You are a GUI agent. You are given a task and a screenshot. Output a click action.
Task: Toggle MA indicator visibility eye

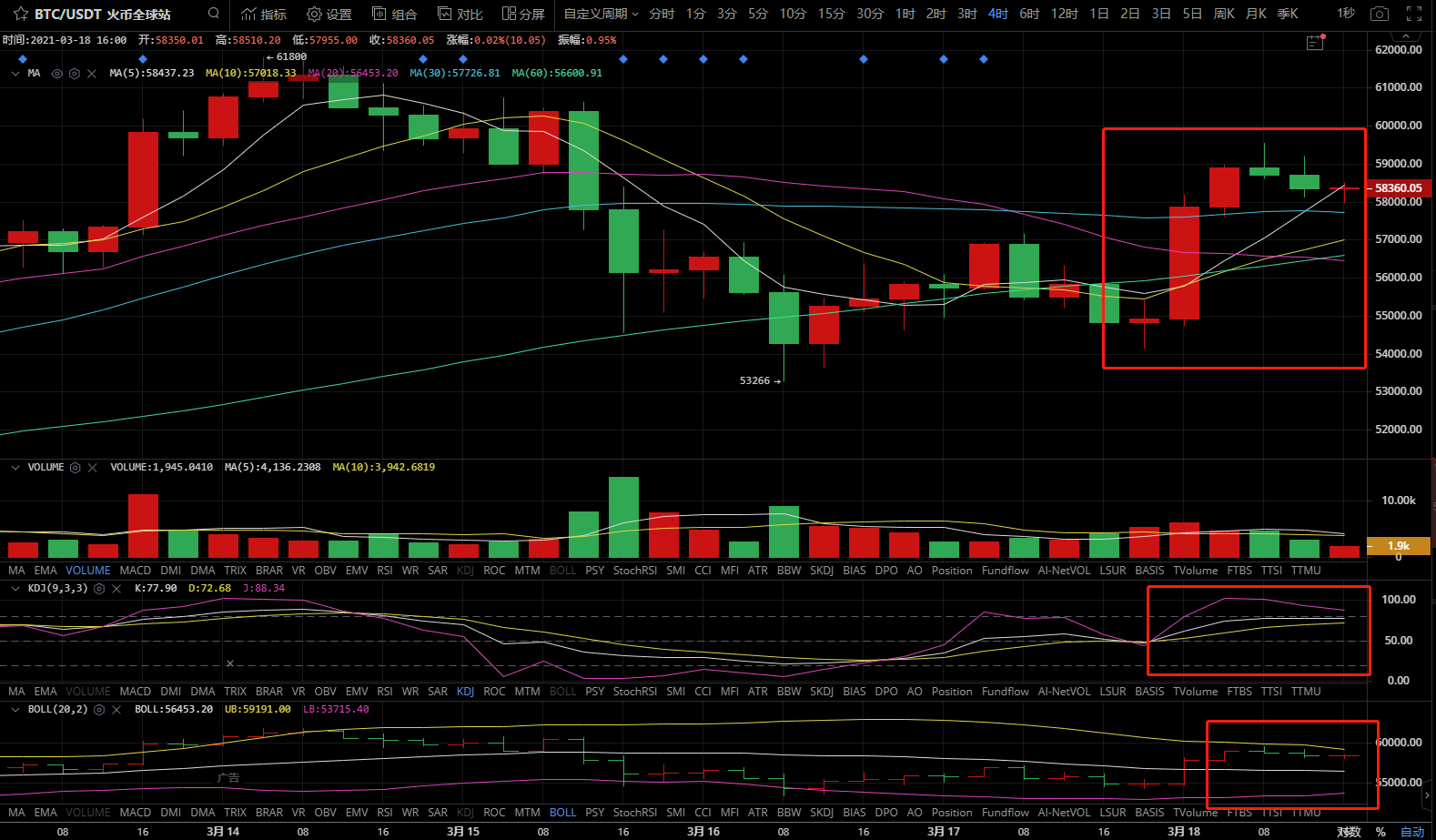click(x=57, y=74)
